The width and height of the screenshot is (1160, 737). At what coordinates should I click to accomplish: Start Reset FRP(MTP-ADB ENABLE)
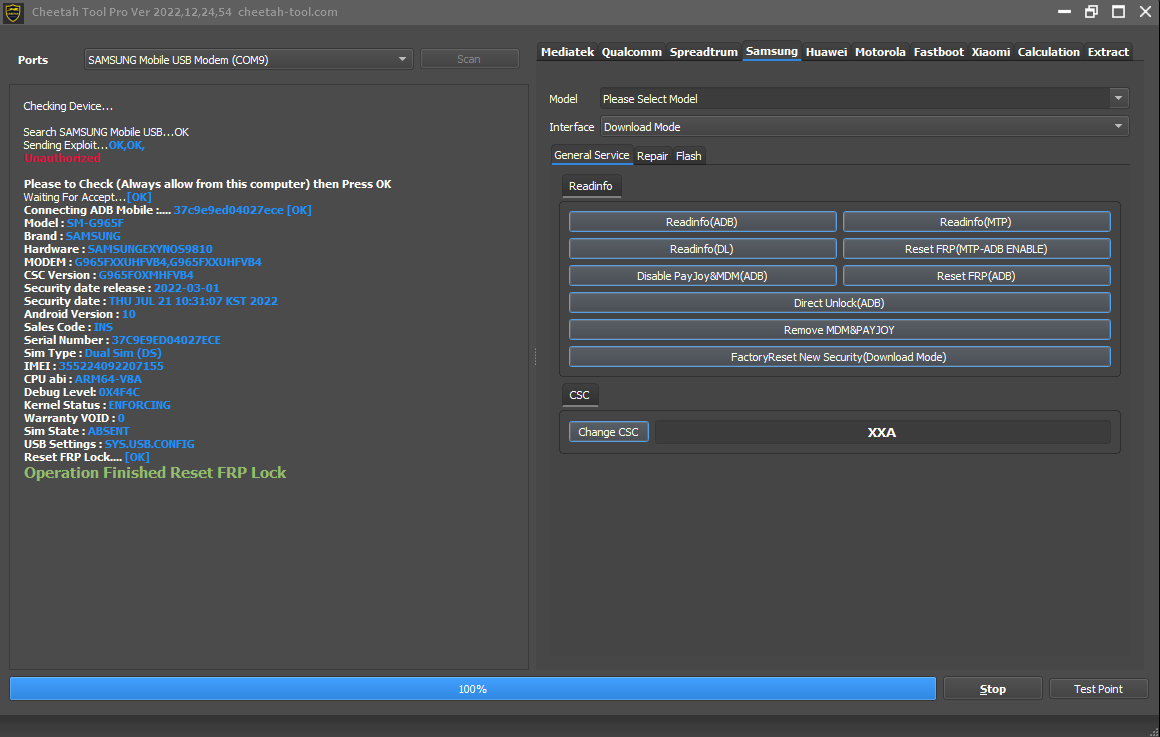coord(977,249)
